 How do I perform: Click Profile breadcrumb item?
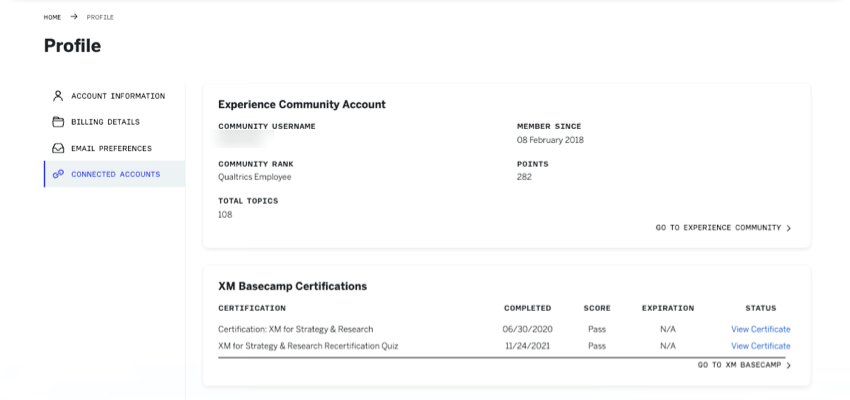coord(100,17)
